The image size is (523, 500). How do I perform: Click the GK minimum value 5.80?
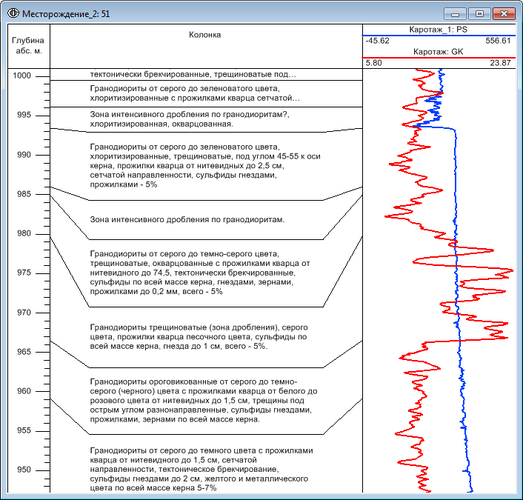tap(374, 63)
